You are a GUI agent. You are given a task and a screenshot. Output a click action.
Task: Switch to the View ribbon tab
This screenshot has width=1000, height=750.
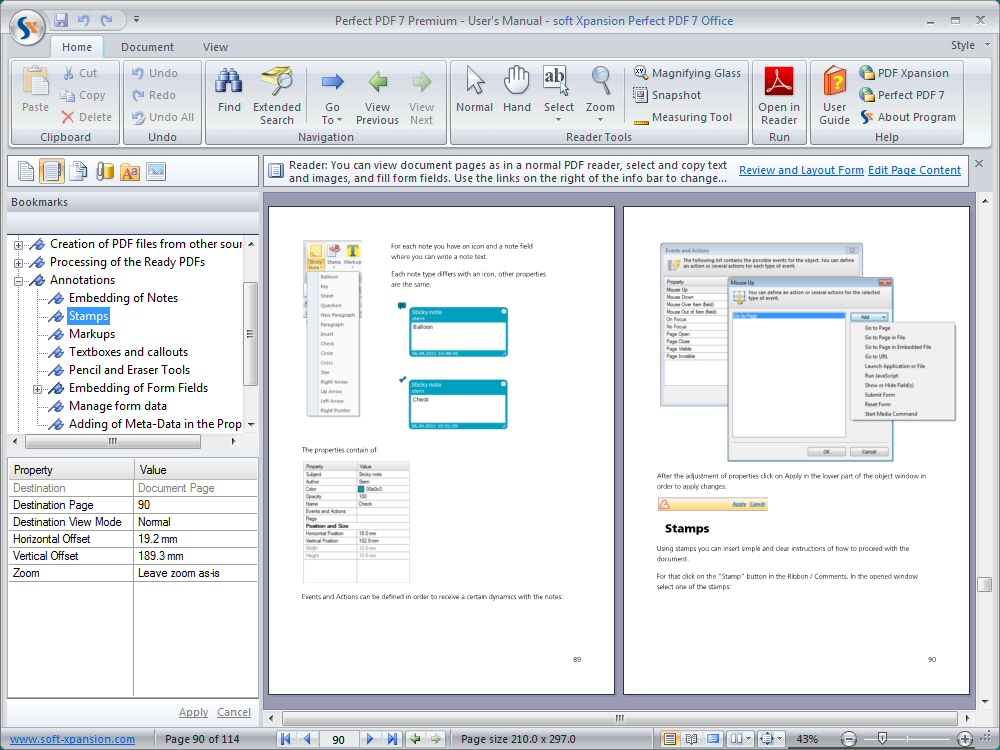[216, 47]
